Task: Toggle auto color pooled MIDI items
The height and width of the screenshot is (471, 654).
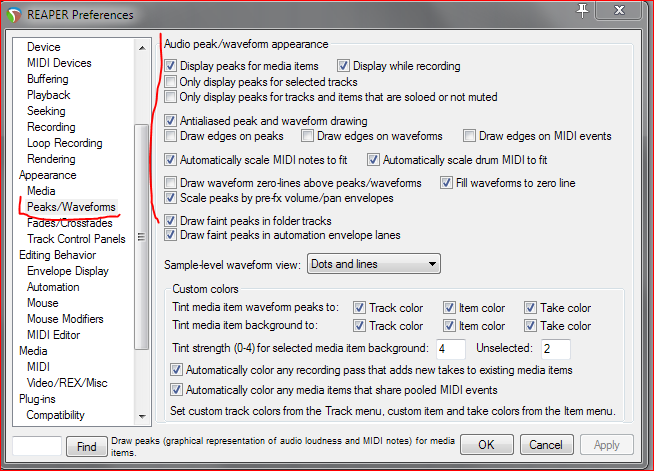Action: pyautogui.click(x=176, y=390)
